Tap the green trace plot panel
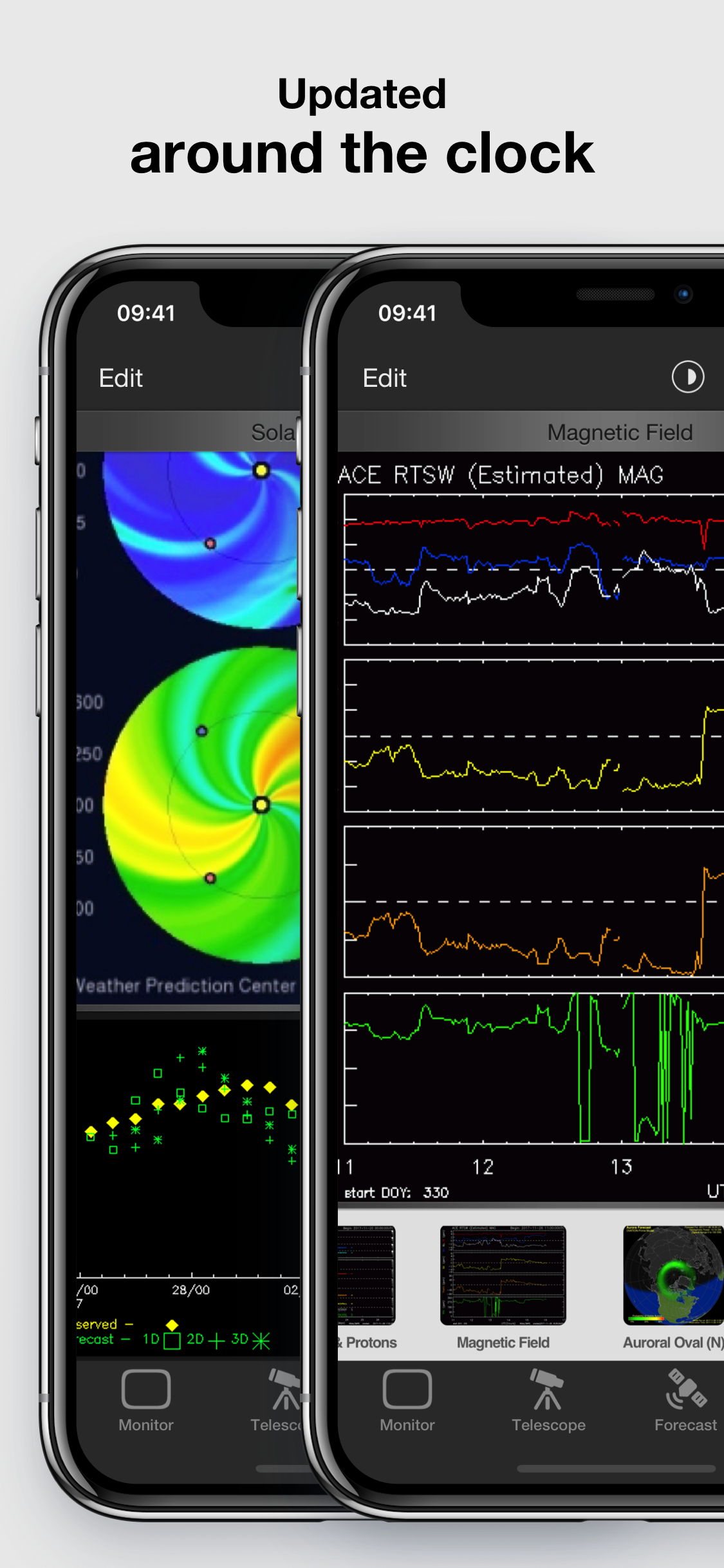 pyautogui.click(x=534, y=1069)
